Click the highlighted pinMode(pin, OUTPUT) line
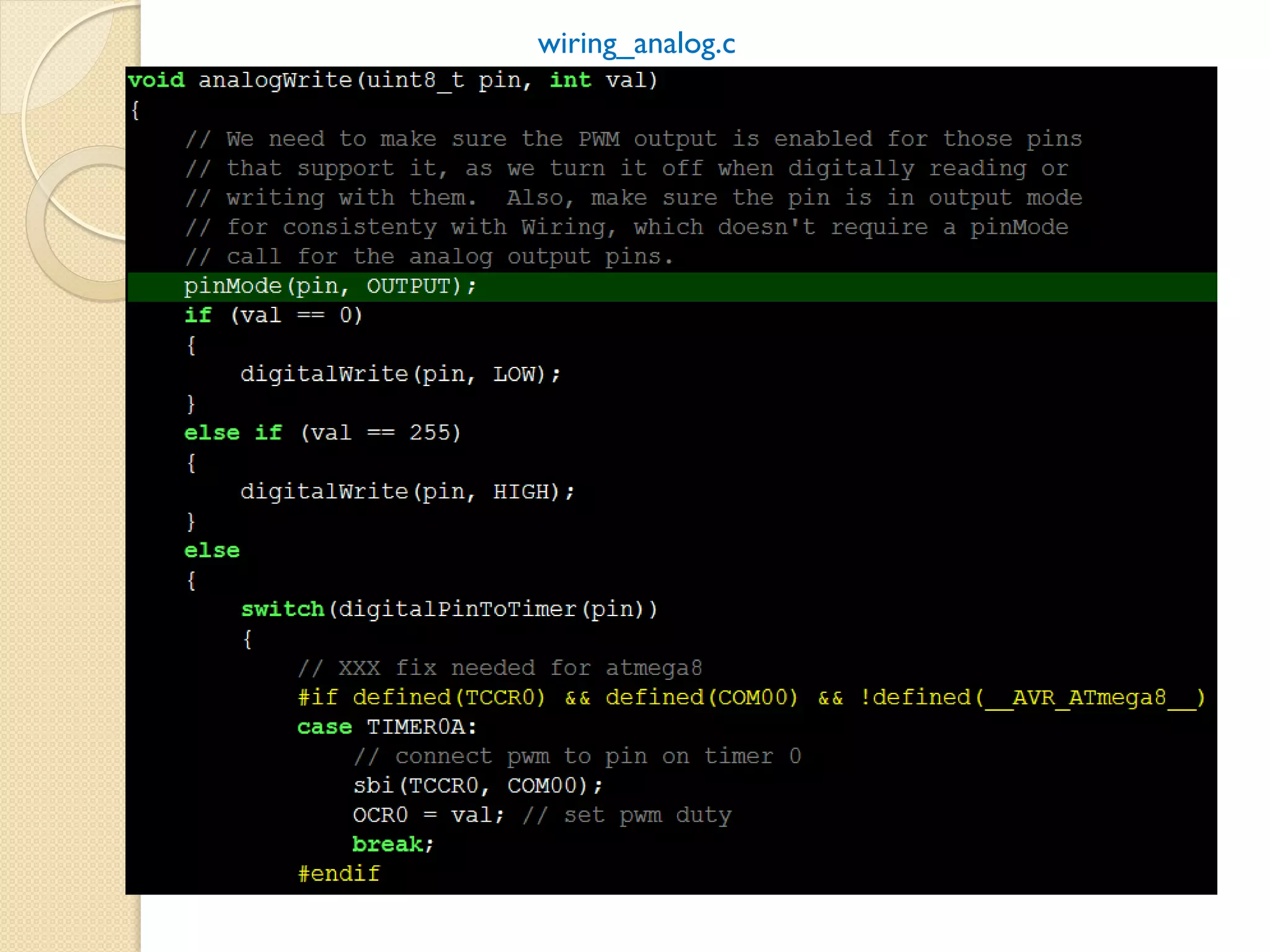This screenshot has width=1270, height=952. coord(330,286)
